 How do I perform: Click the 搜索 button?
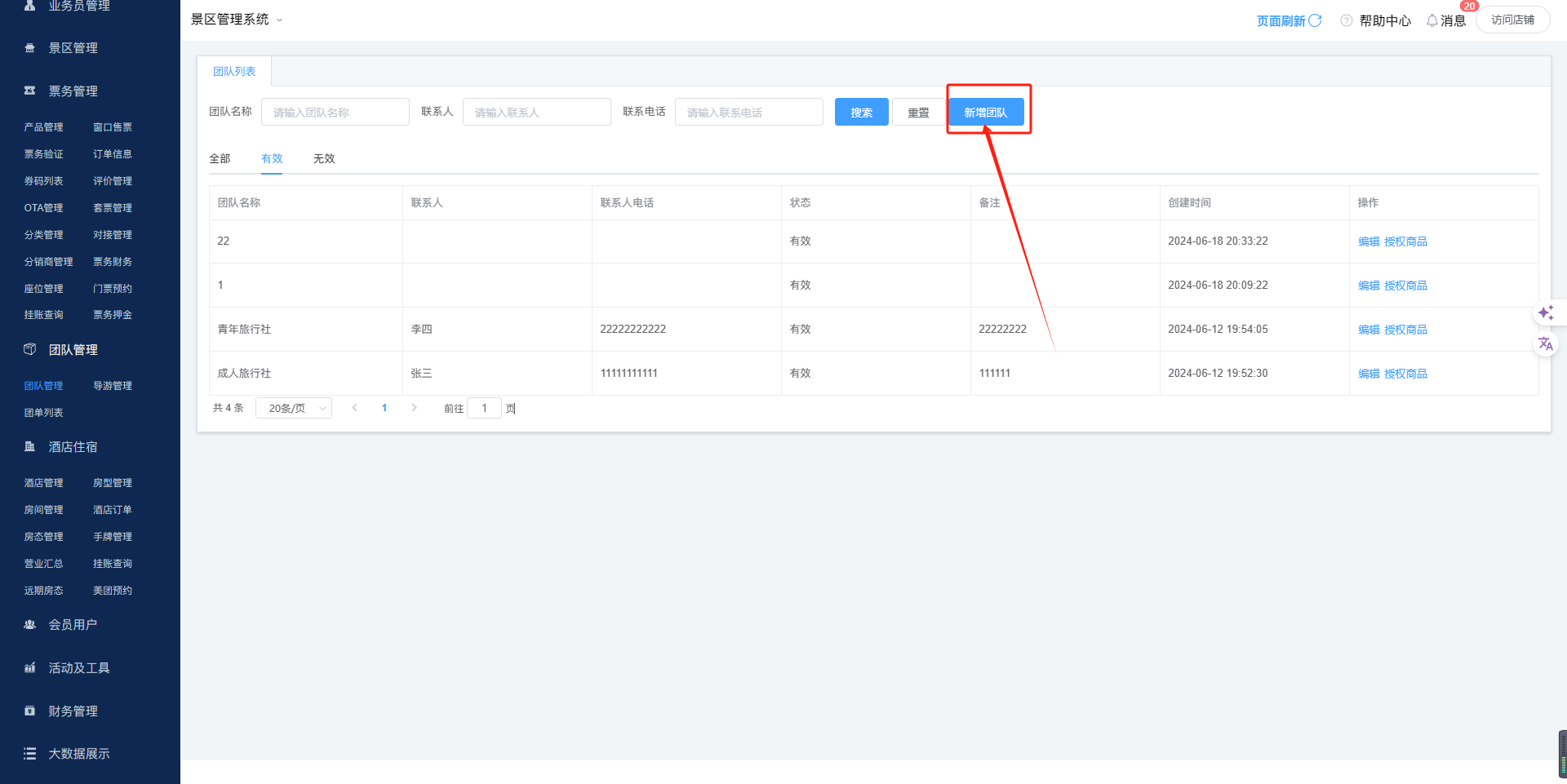click(861, 112)
